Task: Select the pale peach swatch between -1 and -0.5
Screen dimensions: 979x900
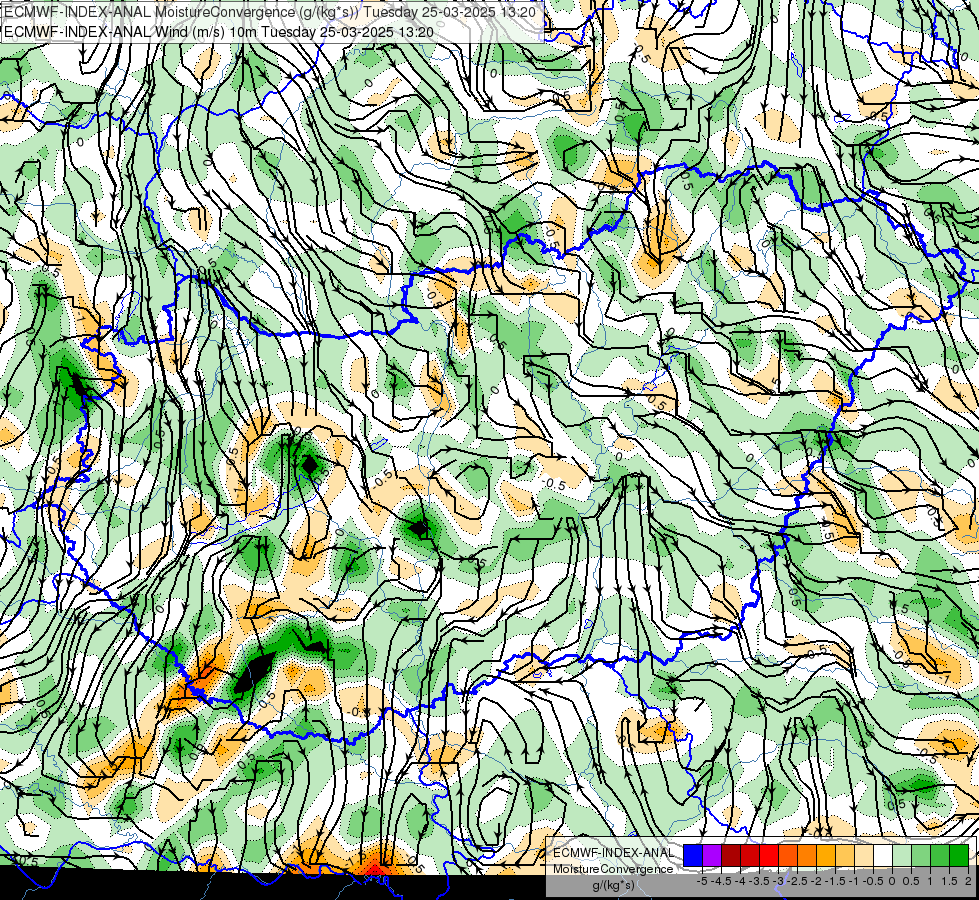Action: tap(863, 856)
